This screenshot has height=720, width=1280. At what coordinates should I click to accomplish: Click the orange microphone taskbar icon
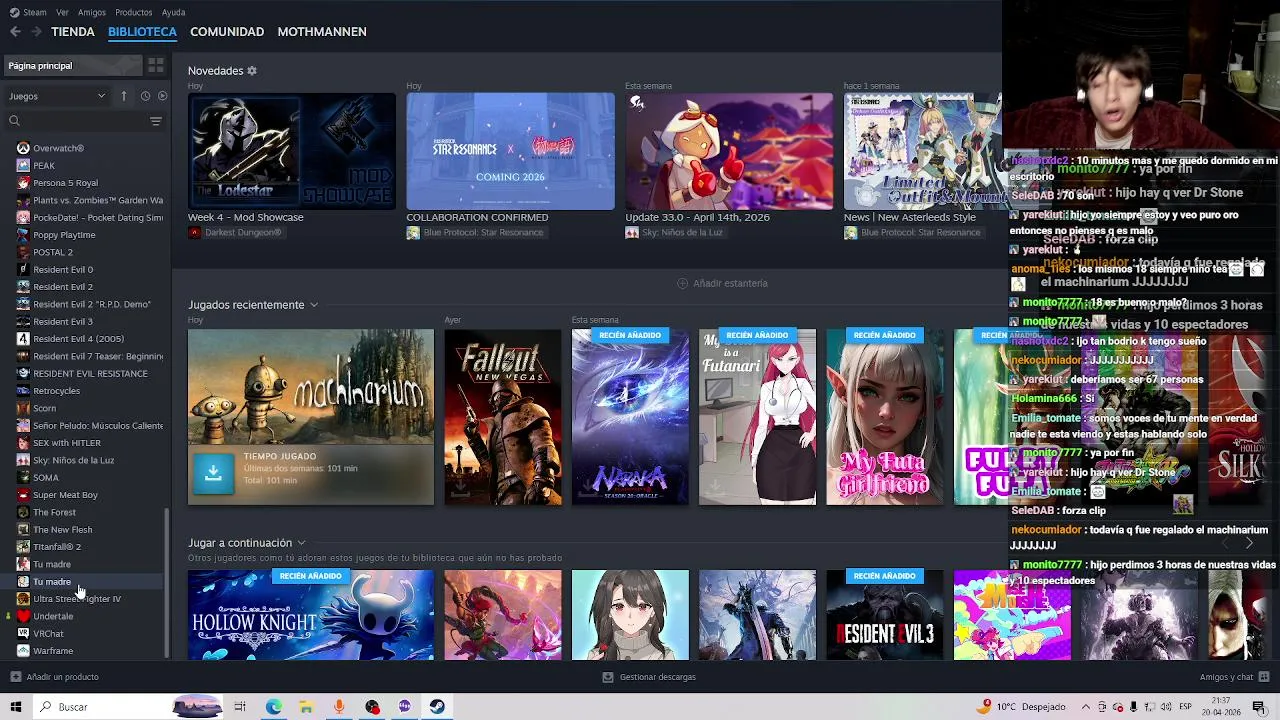click(339, 707)
